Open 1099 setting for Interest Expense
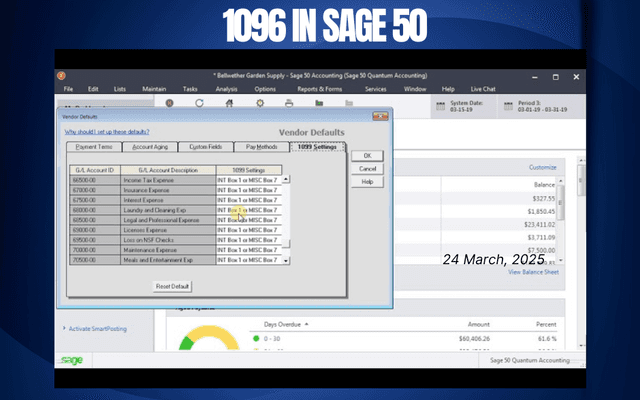Screen dimensions: 640x400 pos(249,200)
